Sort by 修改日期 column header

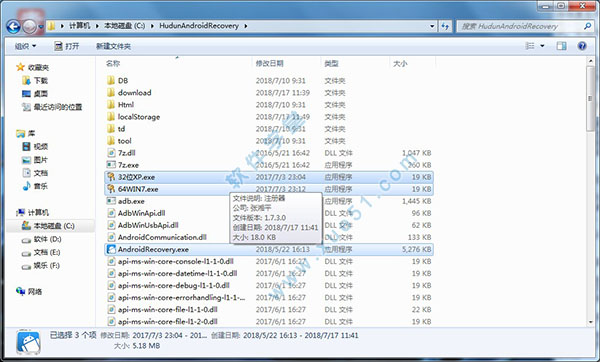pos(269,63)
